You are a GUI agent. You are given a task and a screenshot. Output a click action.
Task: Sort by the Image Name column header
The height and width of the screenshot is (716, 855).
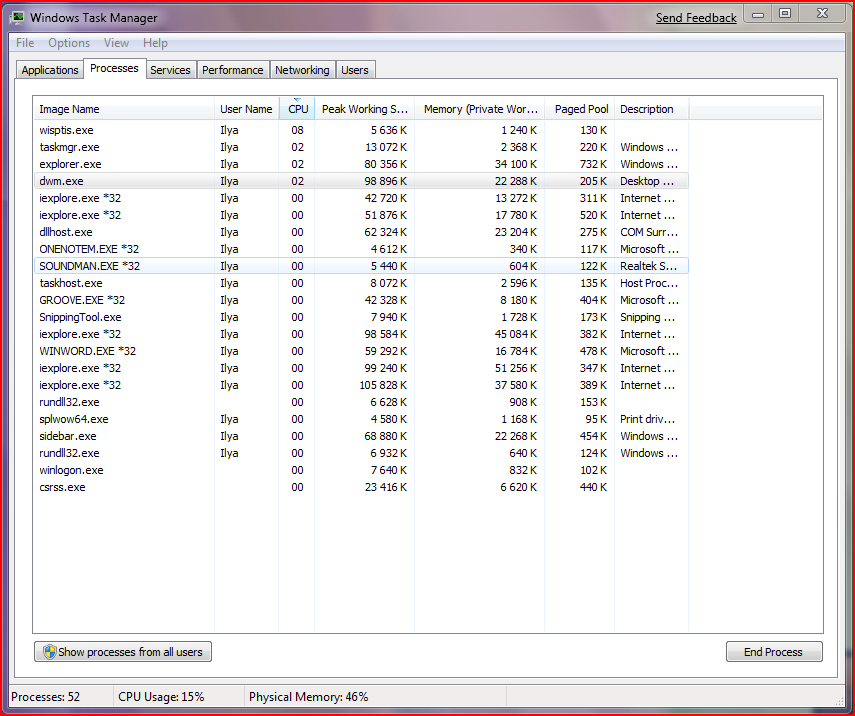pyautogui.click(x=123, y=109)
